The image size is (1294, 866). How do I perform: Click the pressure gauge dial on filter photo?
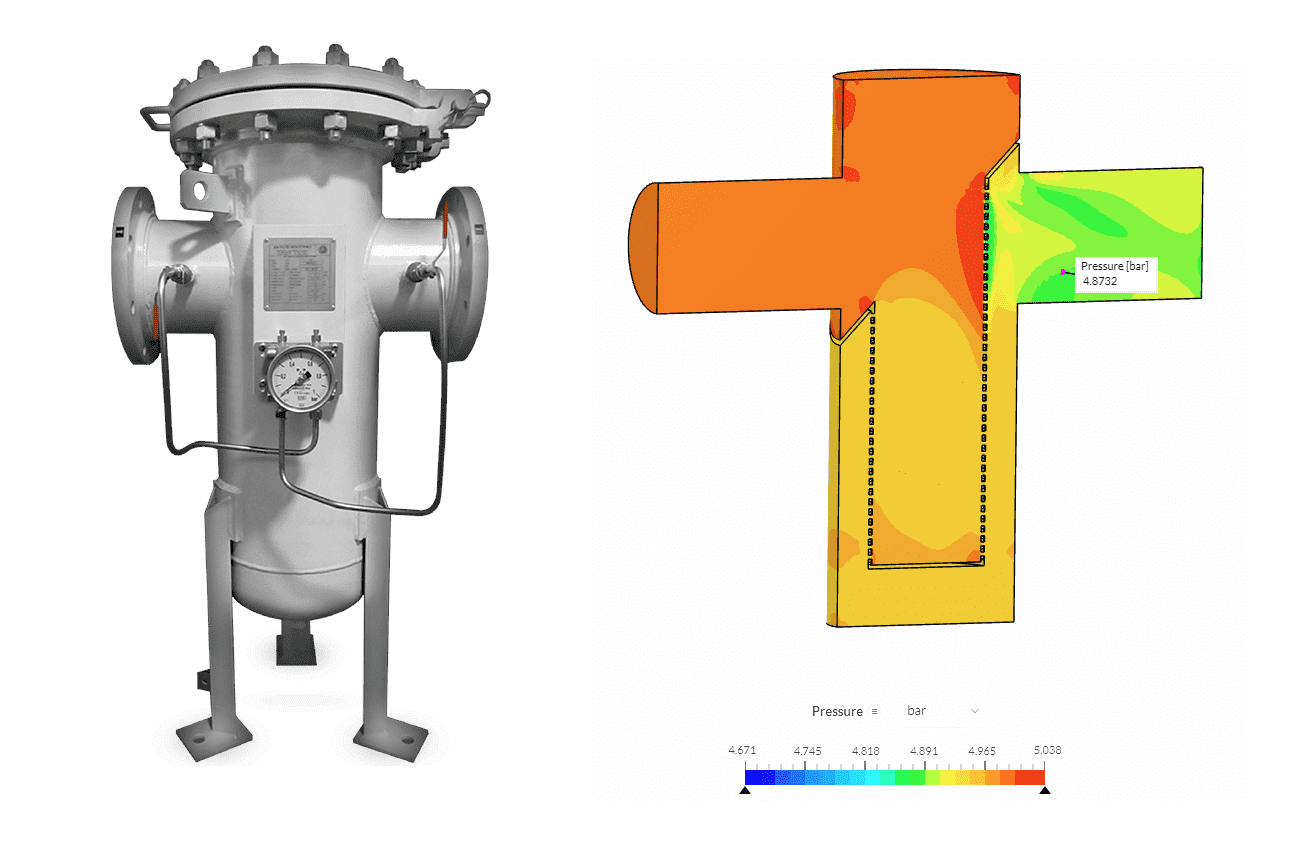pyautogui.click(x=298, y=381)
